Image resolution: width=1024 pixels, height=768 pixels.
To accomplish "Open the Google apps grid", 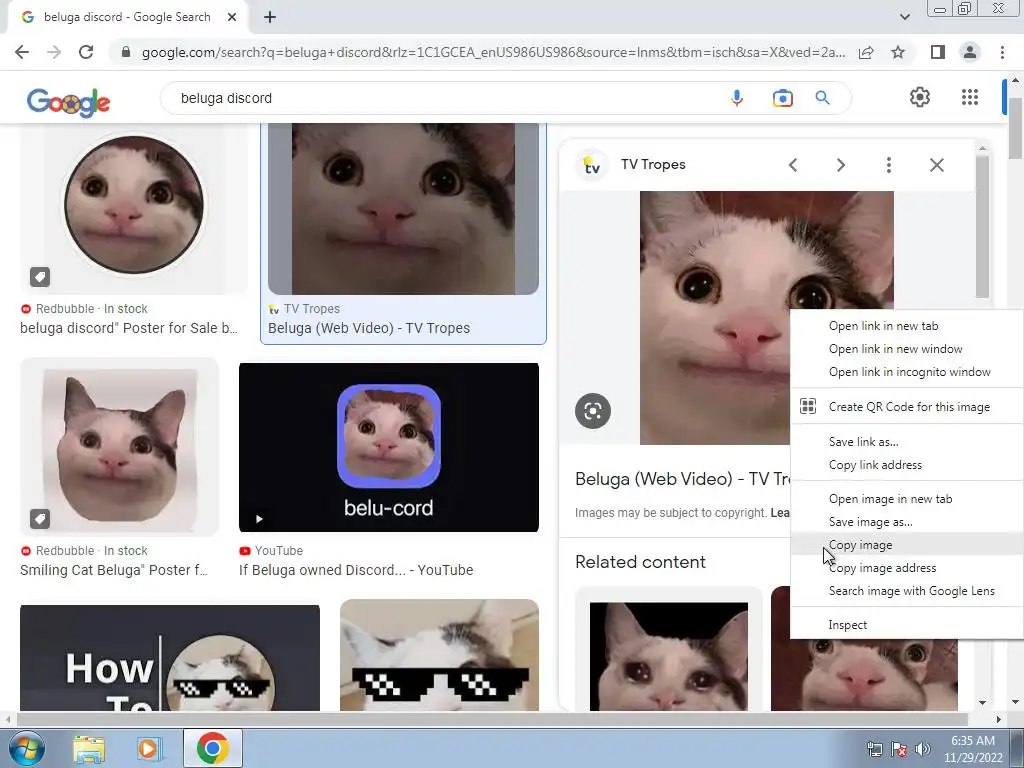I will tap(970, 97).
